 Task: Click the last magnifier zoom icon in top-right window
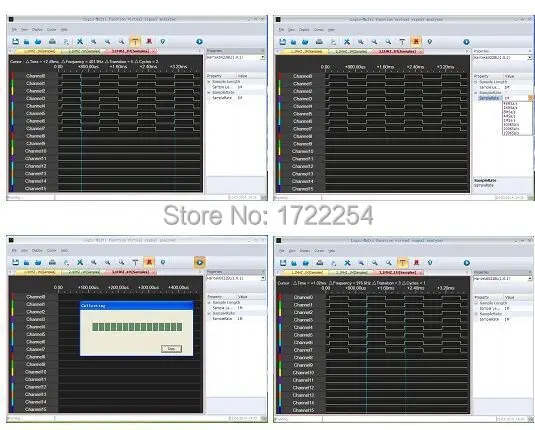tap(388, 42)
